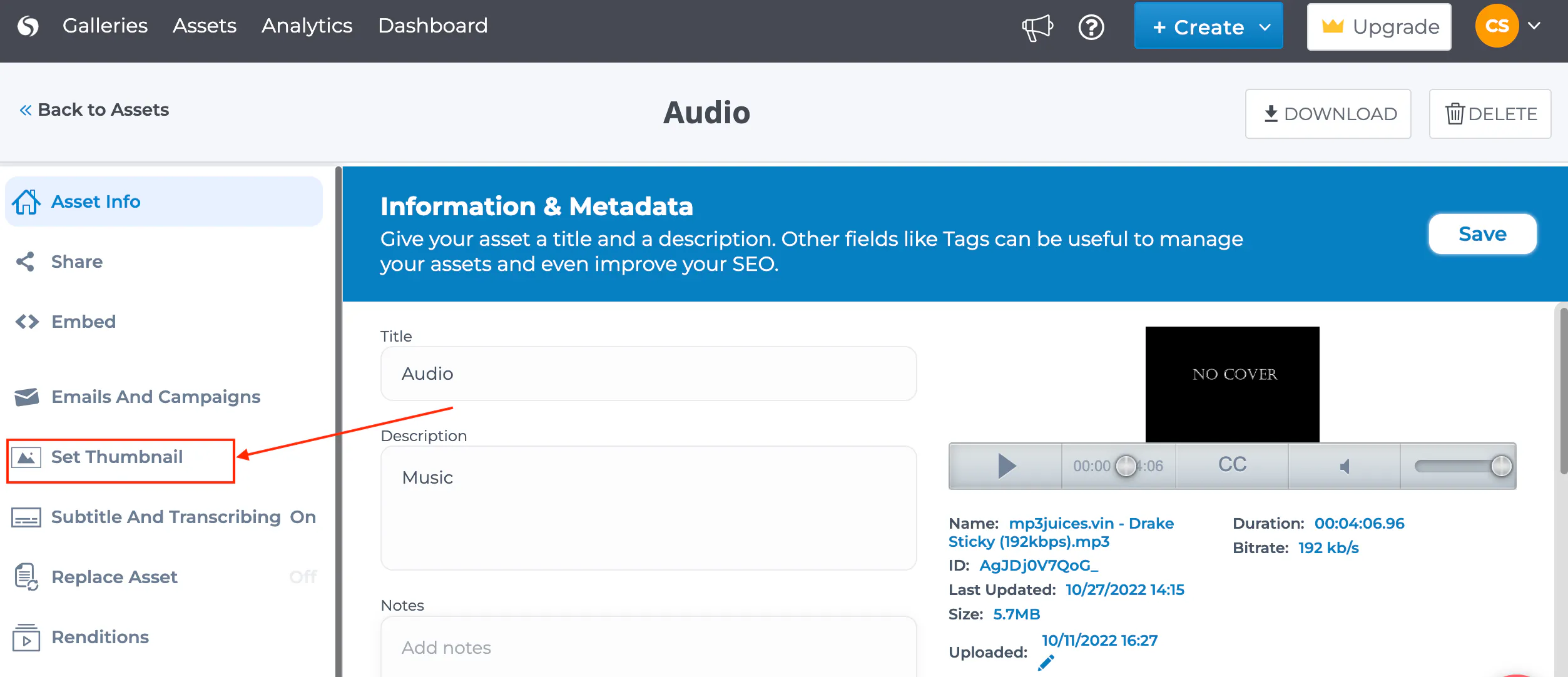Click the page vertical scrollbar
Image resolution: width=1568 pixels, height=677 pixels.
(x=1562, y=390)
